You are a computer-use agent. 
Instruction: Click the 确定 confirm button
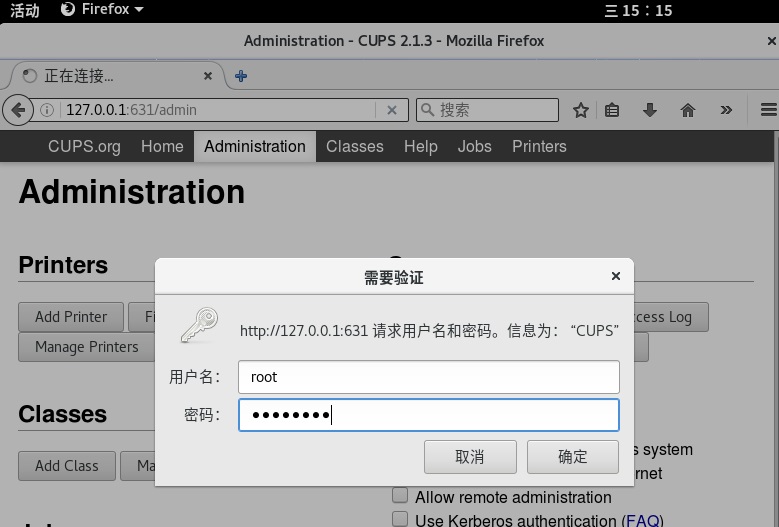click(573, 457)
